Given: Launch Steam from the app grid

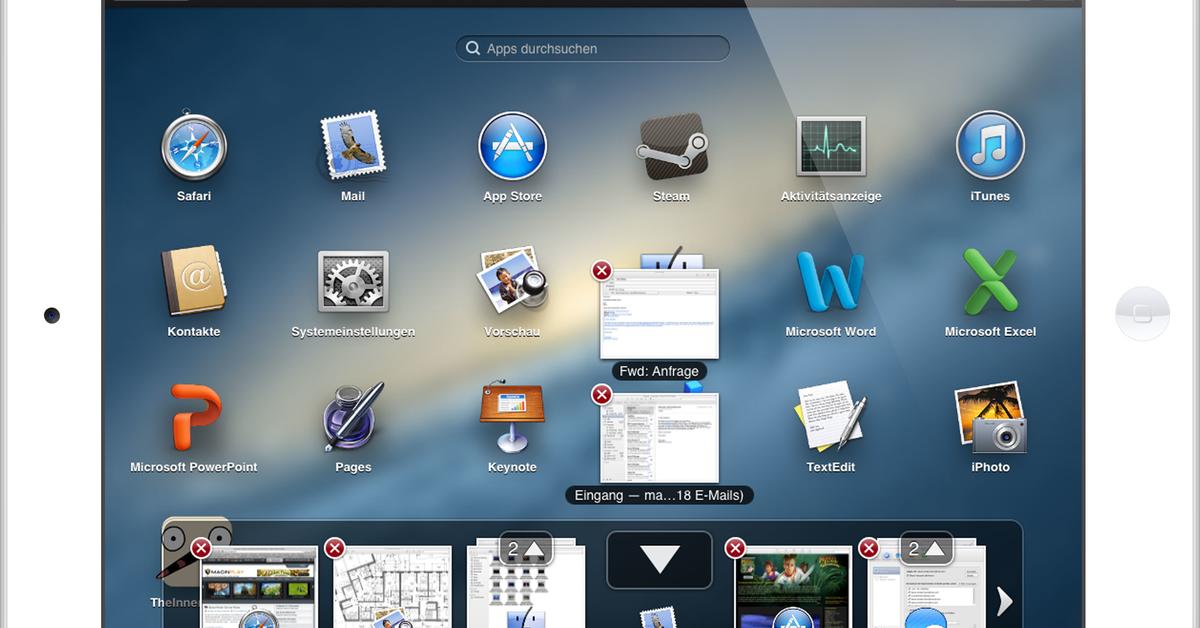Looking at the screenshot, I should coord(671,147).
